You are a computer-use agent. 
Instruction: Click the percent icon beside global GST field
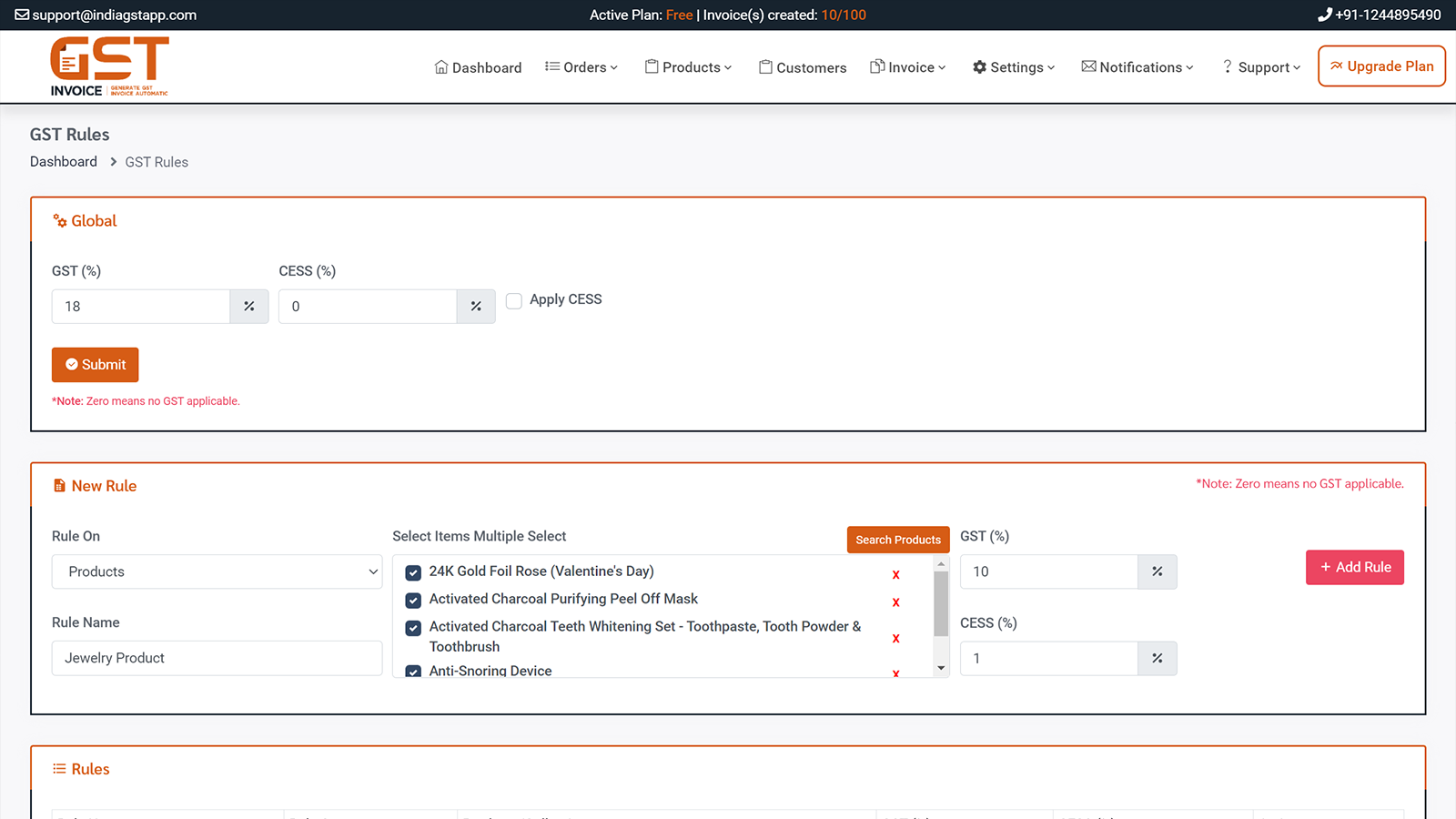click(x=248, y=307)
